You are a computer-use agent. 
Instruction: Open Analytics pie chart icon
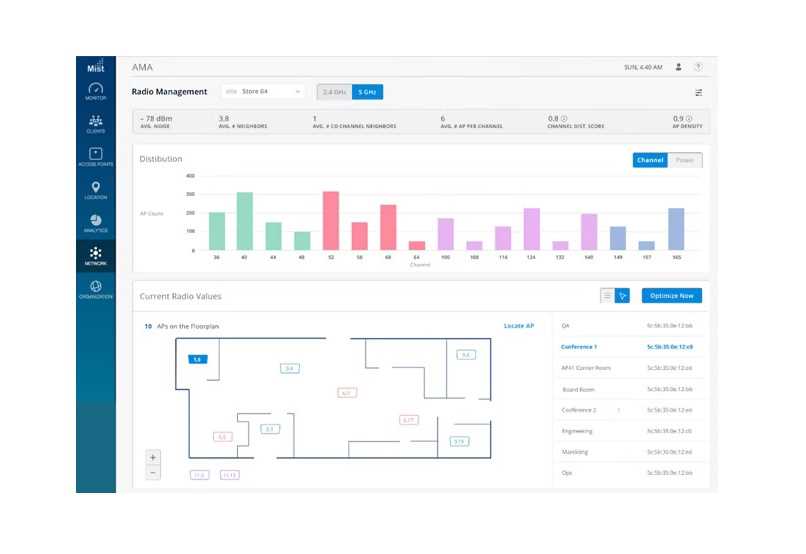coord(95,222)
